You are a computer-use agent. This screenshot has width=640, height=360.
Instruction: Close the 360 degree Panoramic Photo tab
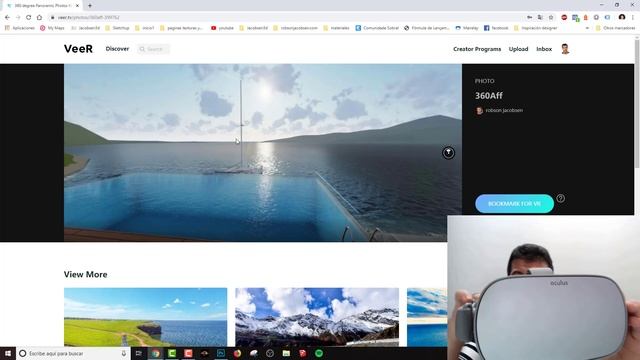pos(77,6)
